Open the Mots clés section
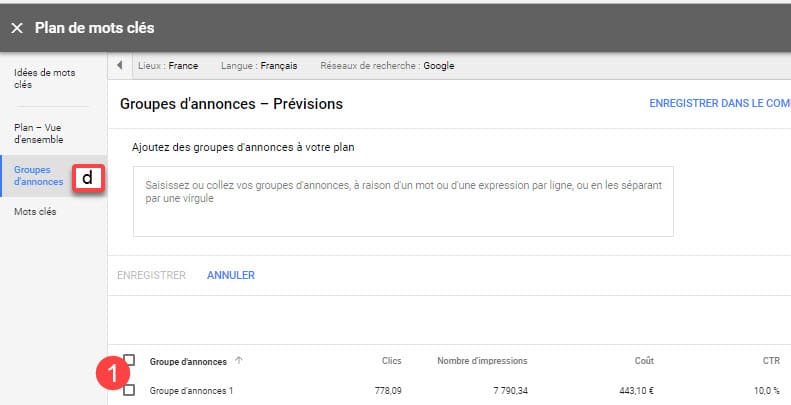791x405 pixels. (35, 211)
